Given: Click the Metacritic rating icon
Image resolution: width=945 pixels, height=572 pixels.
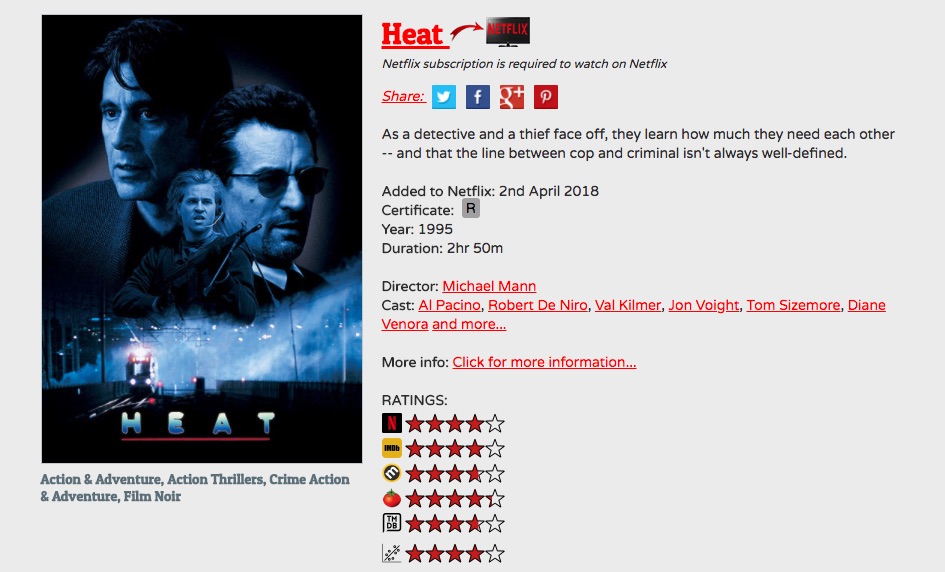Looking at the screenshot, I should click(392, 473).
